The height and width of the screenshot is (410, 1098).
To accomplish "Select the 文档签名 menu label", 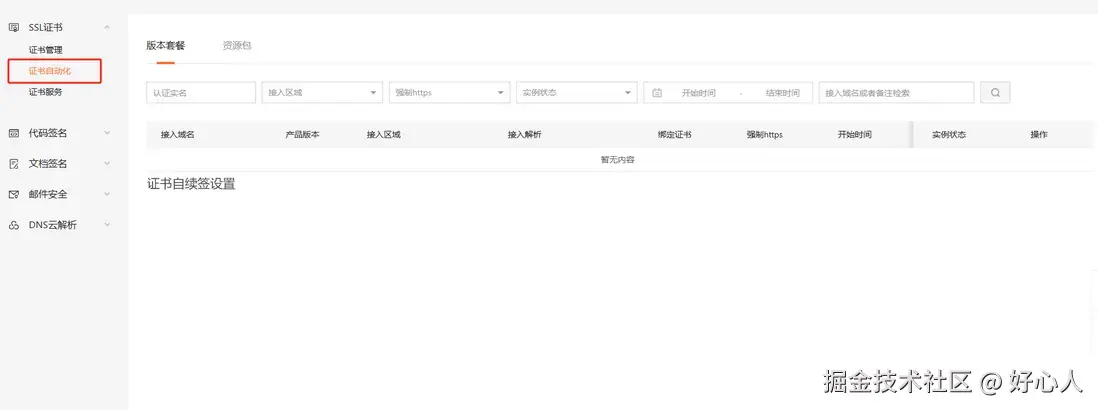I will [48, 164].
